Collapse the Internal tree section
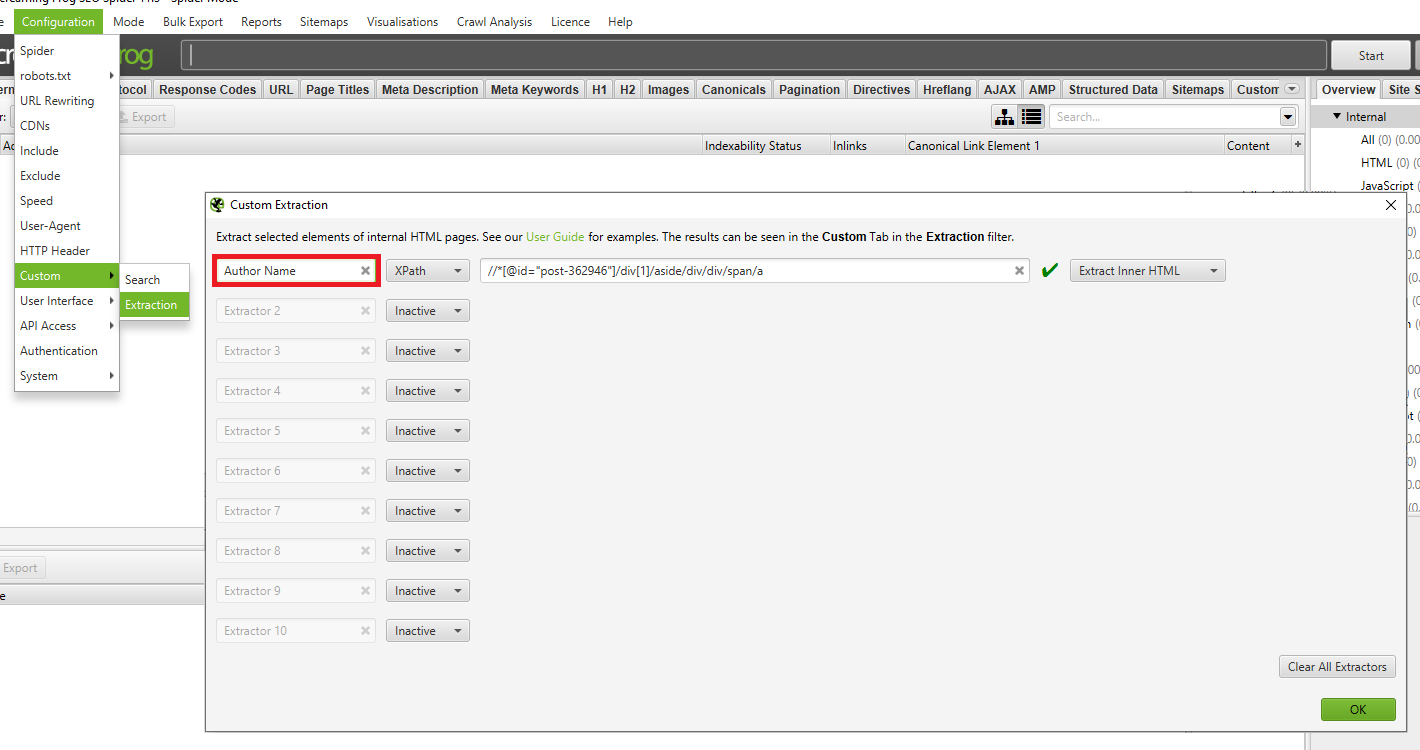This screenshot has width=1420, height=750. (1337, 117)
